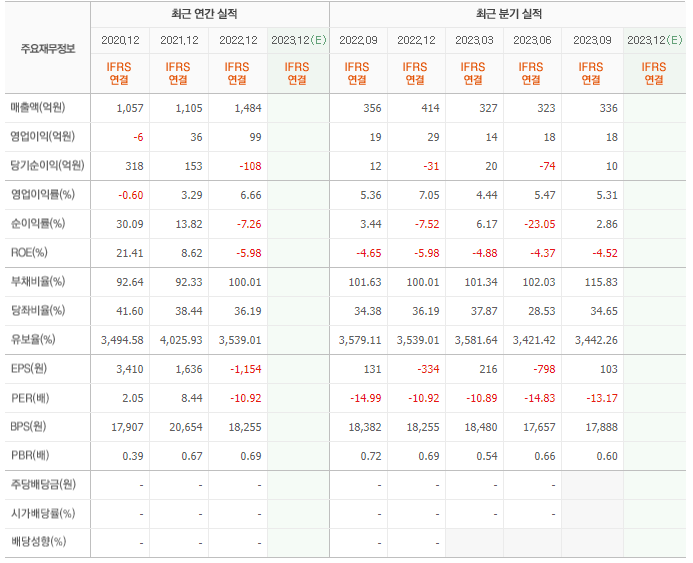The height and width of the screenshot is (563, 693).
Task: Click the quarterly operating profit value 29
Action: pos(434,137)
